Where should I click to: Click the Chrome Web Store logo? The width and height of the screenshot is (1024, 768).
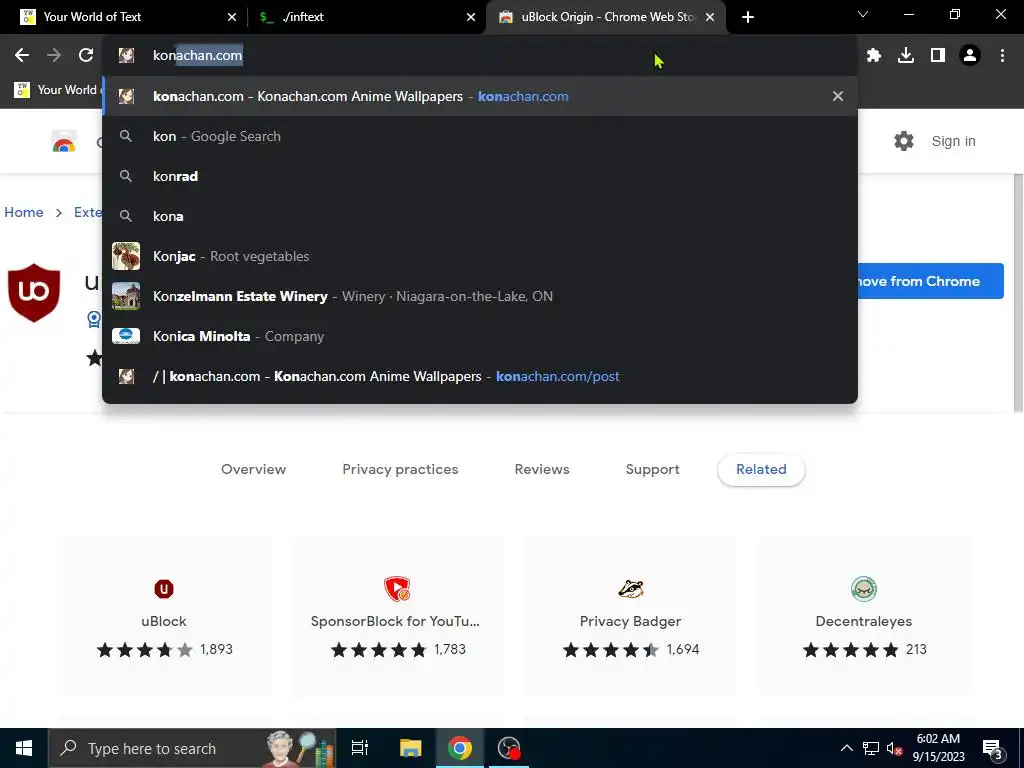point(64,141)
